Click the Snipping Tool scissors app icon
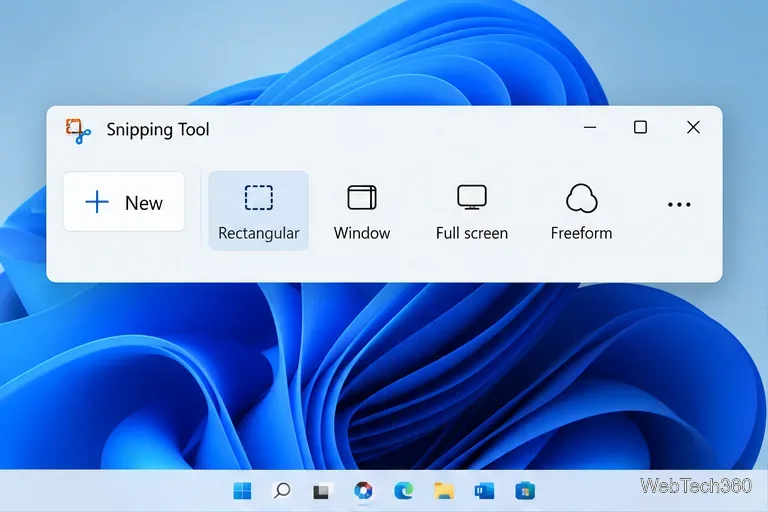The height and width of the screenshot is (512, 768). [78, 130]
